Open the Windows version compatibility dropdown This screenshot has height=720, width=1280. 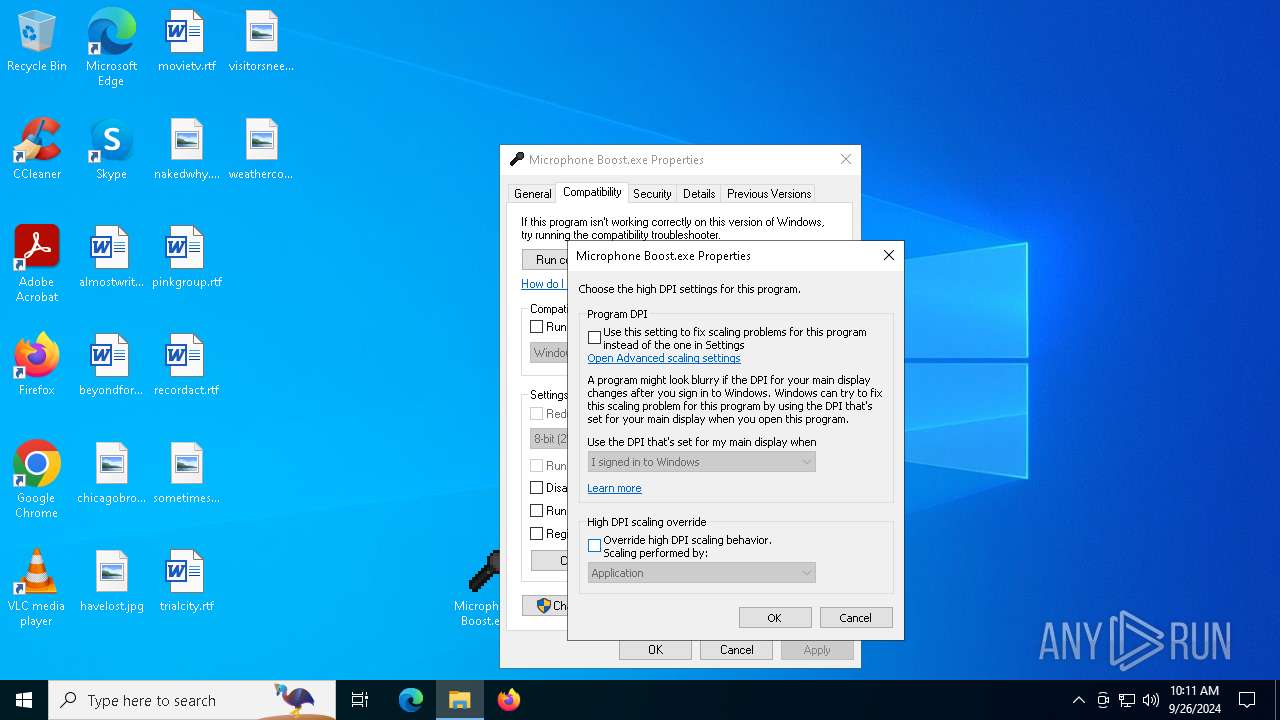coord(548,353)
